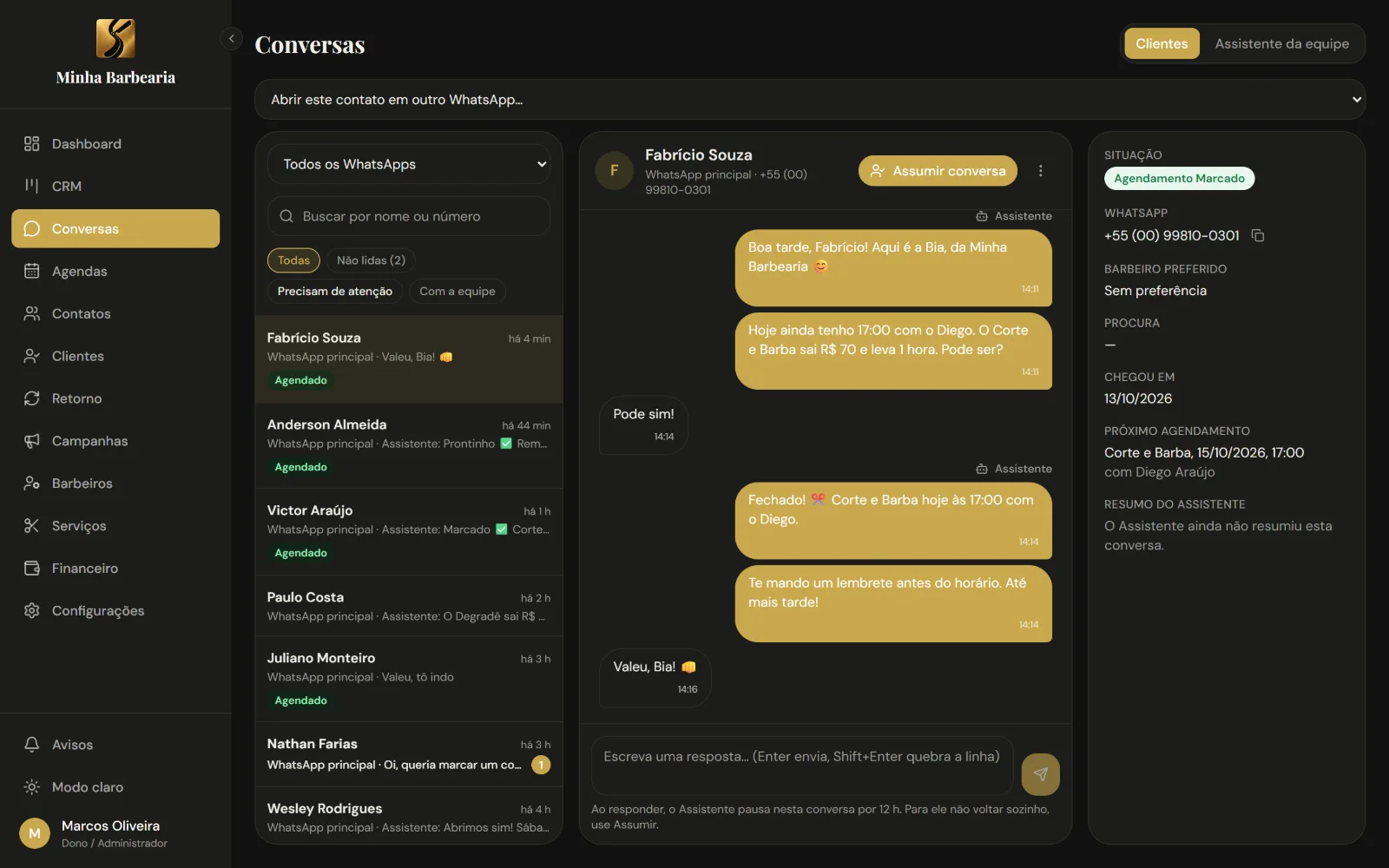Open CRM from the sidebar
The width and height of the screenshot is (1389, 868).
coord(115,186)
